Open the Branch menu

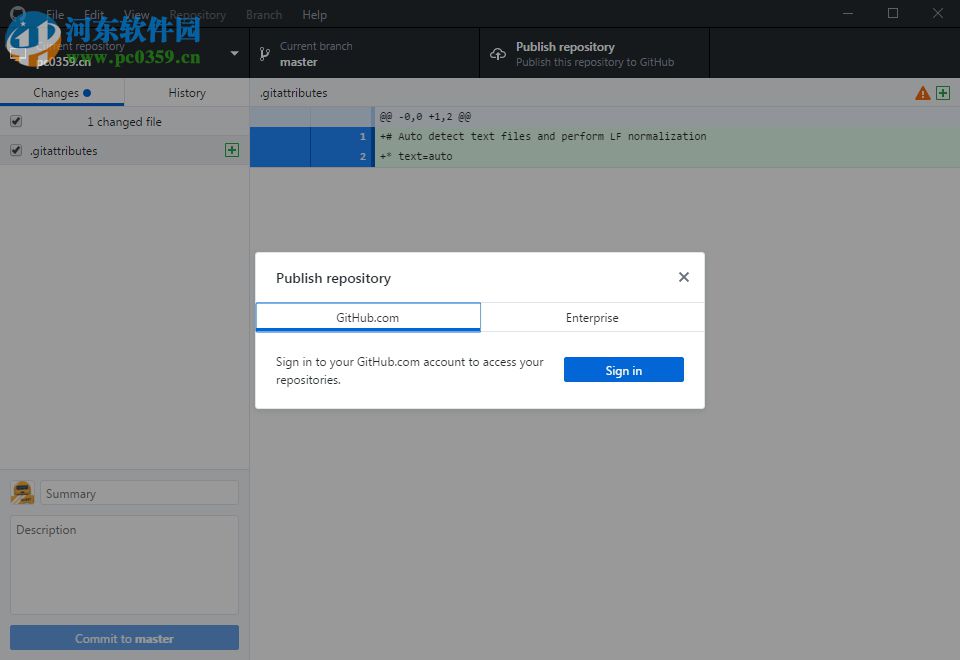point(263,14)
